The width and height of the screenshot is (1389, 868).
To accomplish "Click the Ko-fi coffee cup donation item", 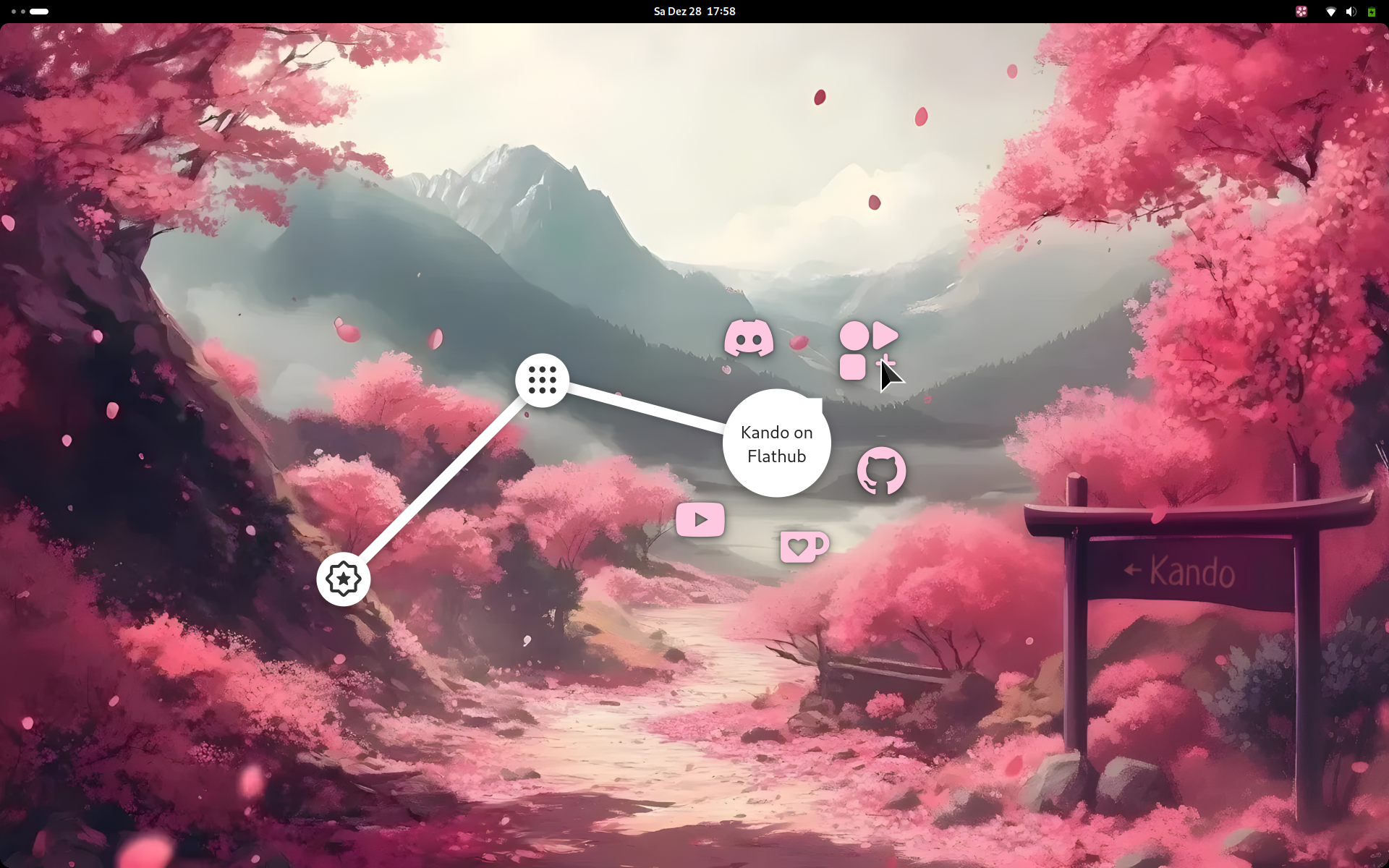I will point(804,546).
